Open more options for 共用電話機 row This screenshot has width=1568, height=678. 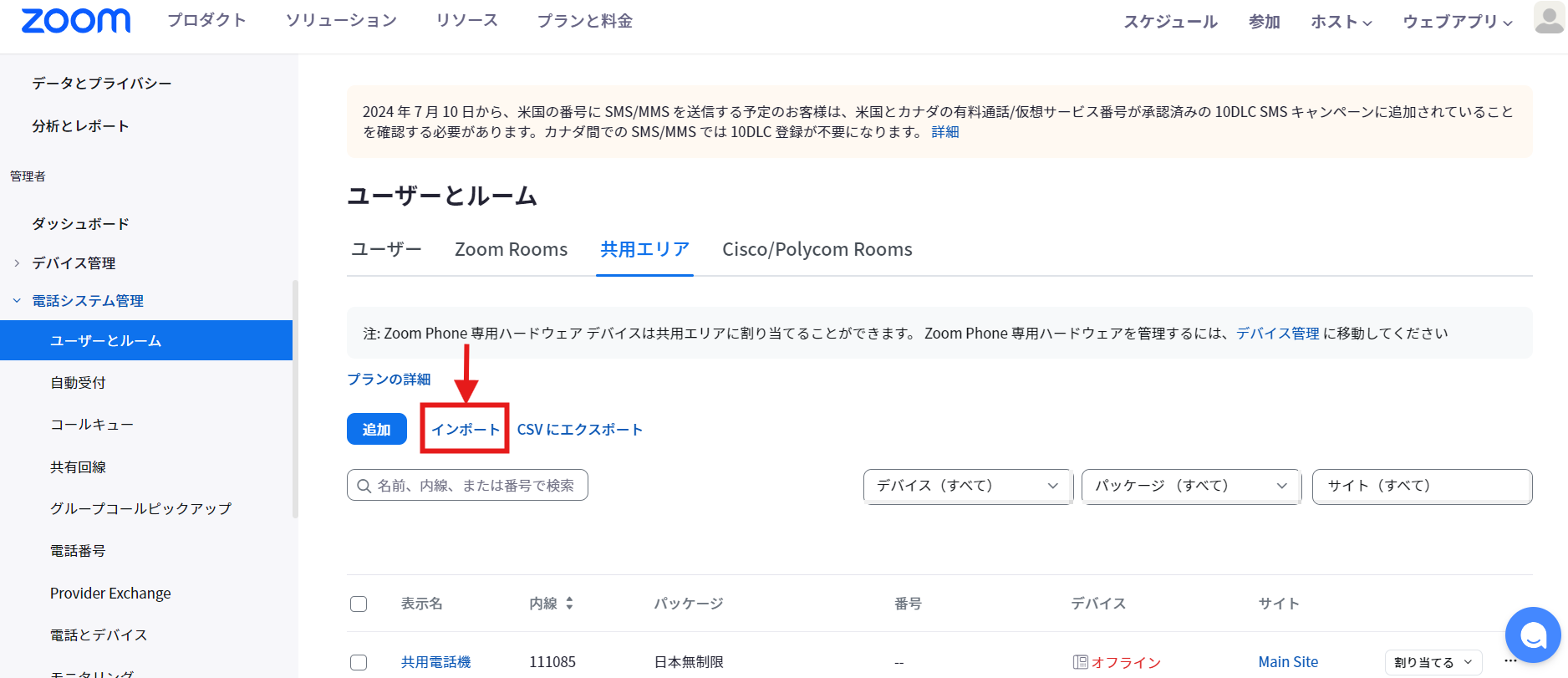1509,661
